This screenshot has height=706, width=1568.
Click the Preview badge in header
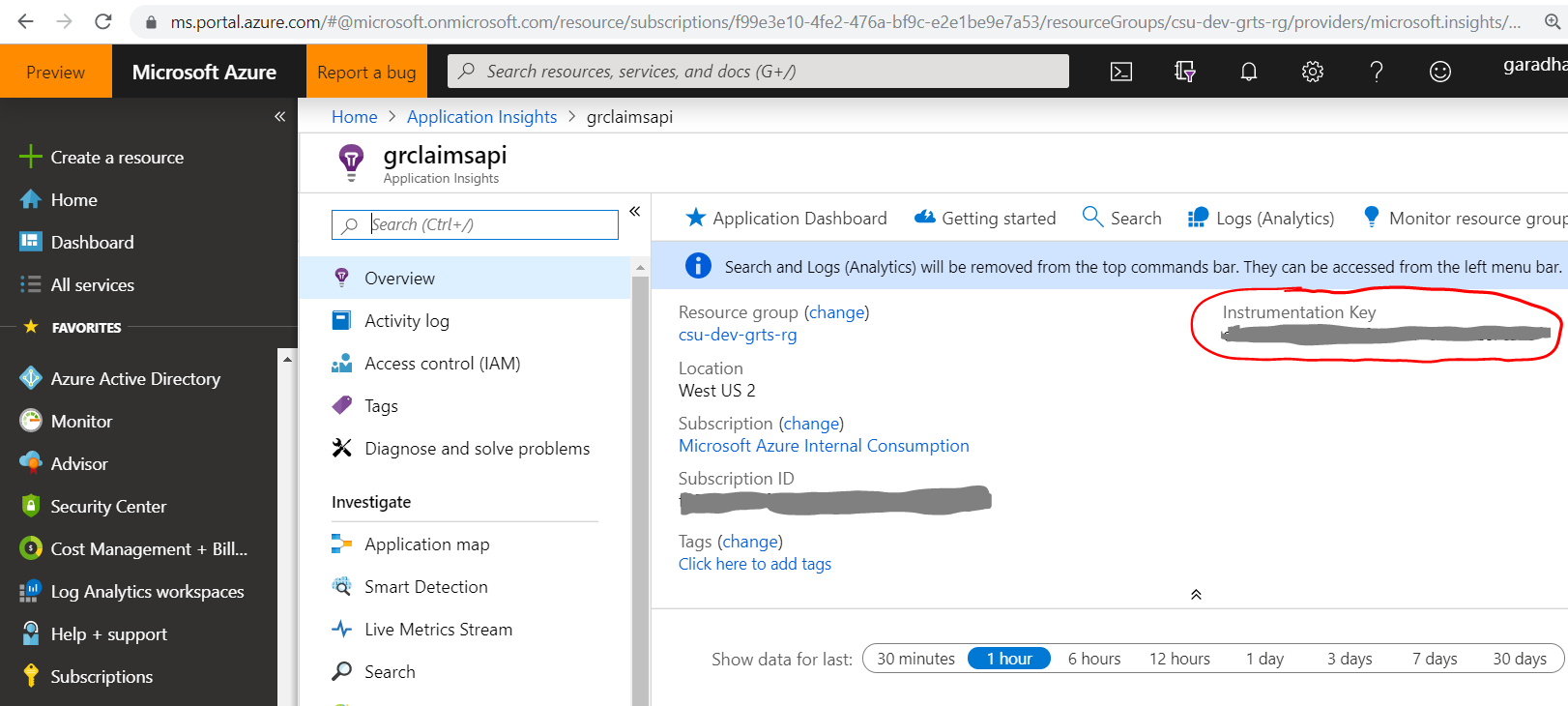point(56,72)
